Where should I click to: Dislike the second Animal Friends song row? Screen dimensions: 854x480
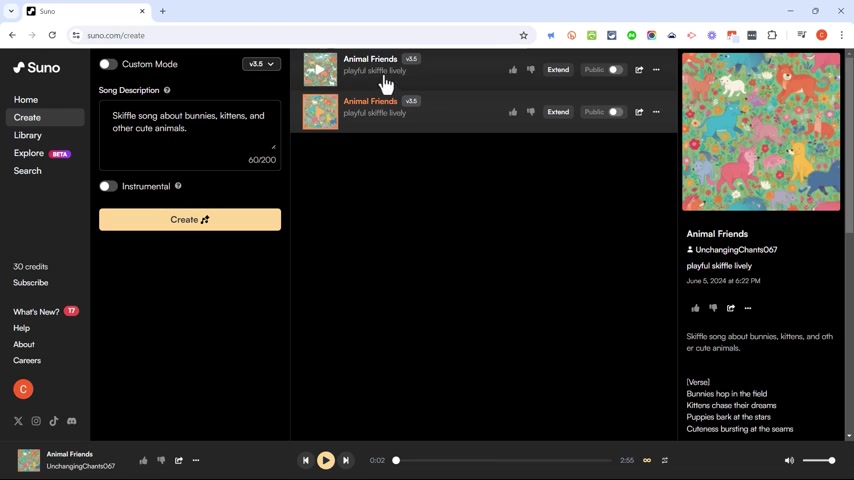[530, 112]
